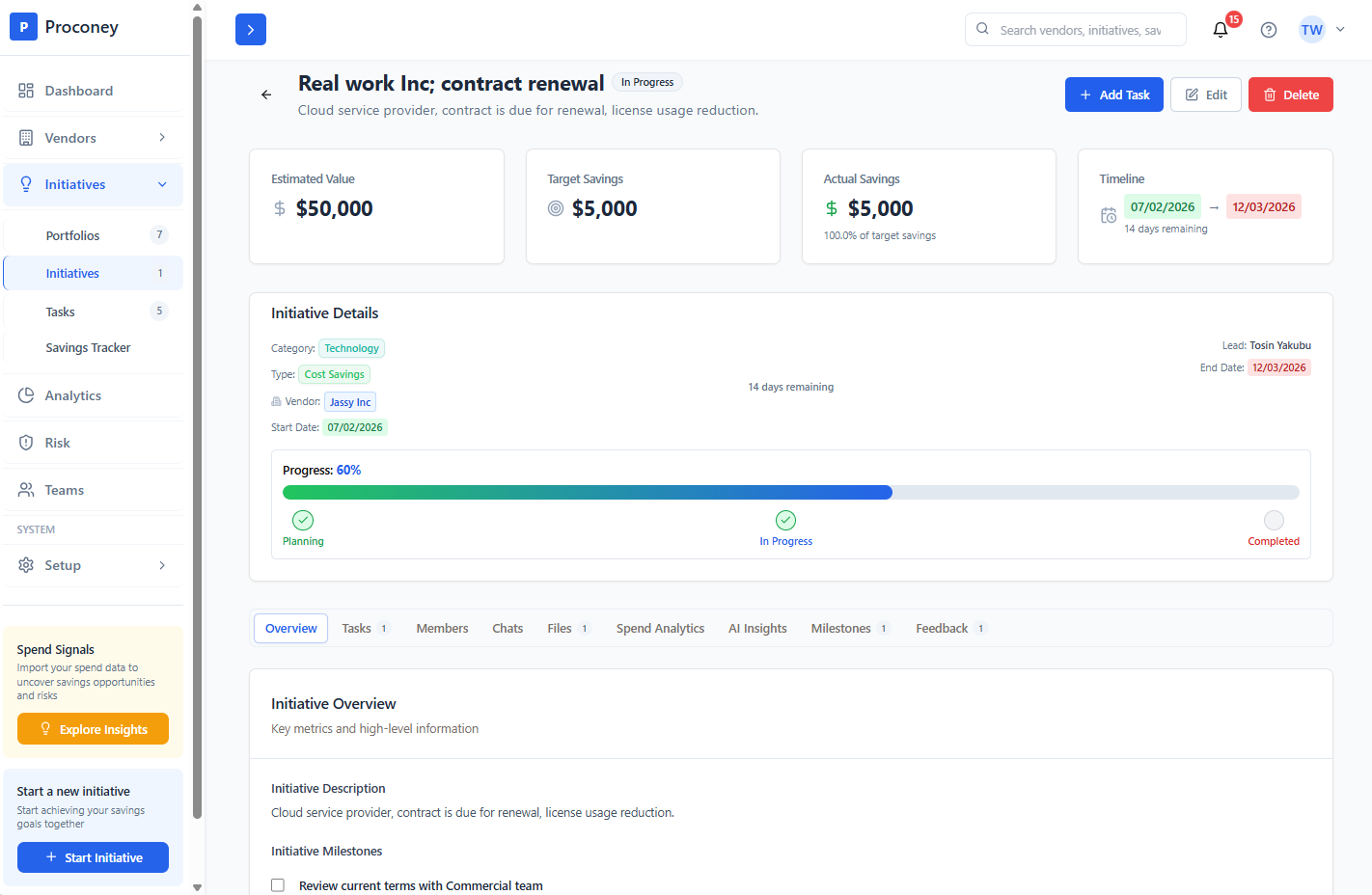Click the Completed stage circle marker
Viewport: 1372px width, 895px height.
coord(1274,521)
